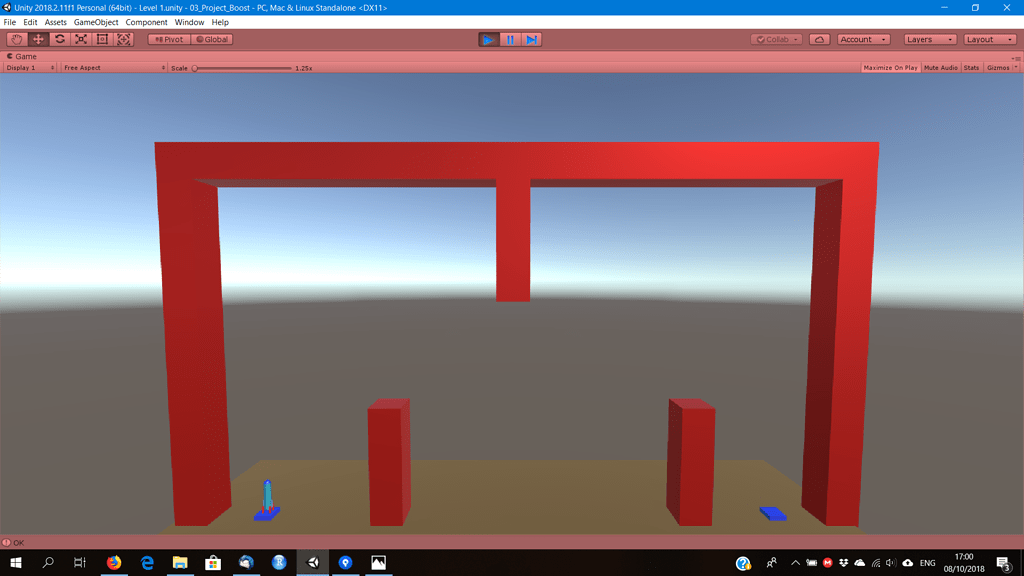The image size is (1024, 576).
Task: Activate the combined Transform tool
Action: (x=123, y=39)
